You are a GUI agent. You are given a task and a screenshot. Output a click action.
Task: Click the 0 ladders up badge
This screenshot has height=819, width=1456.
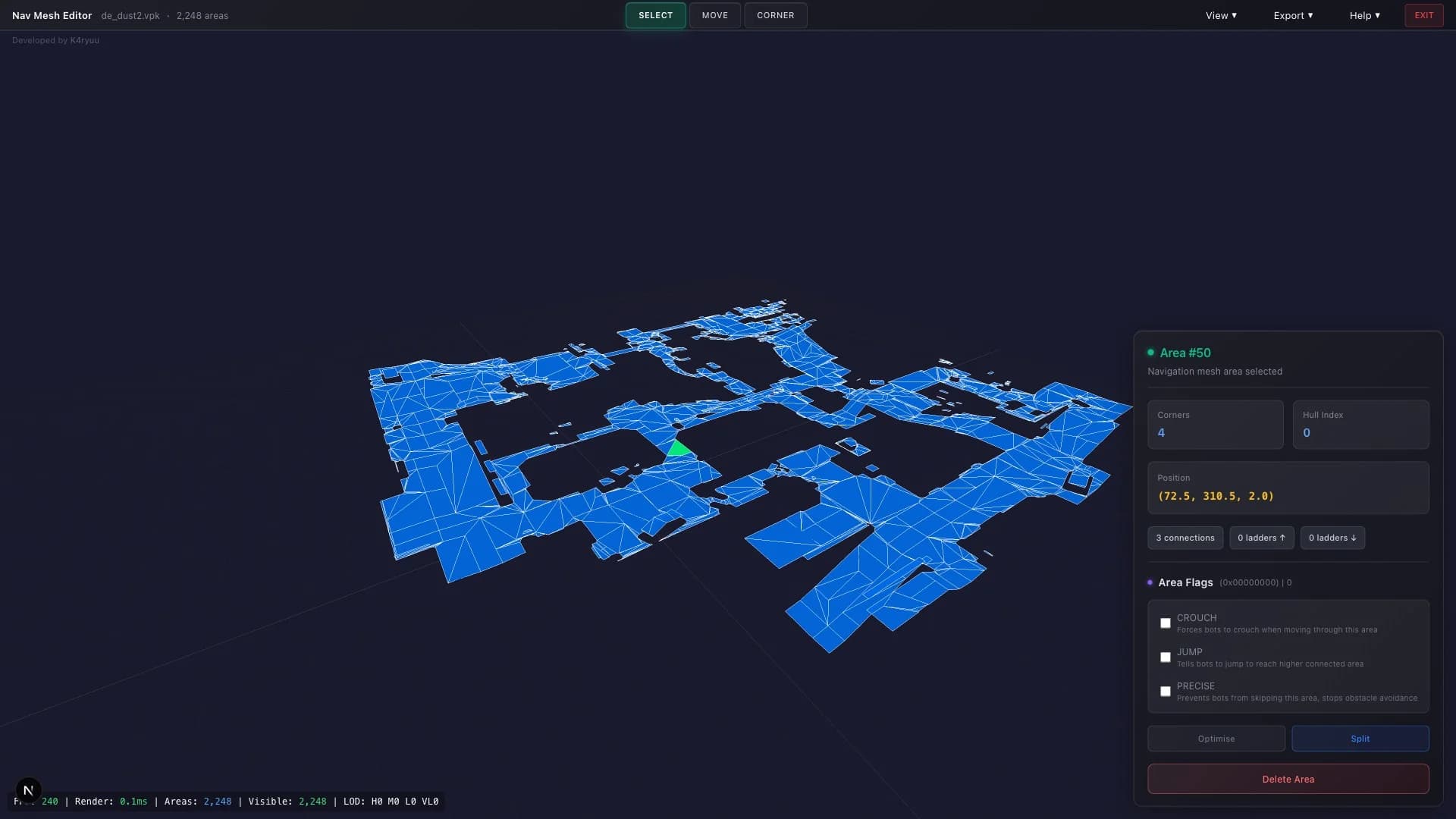point(1261,538)
